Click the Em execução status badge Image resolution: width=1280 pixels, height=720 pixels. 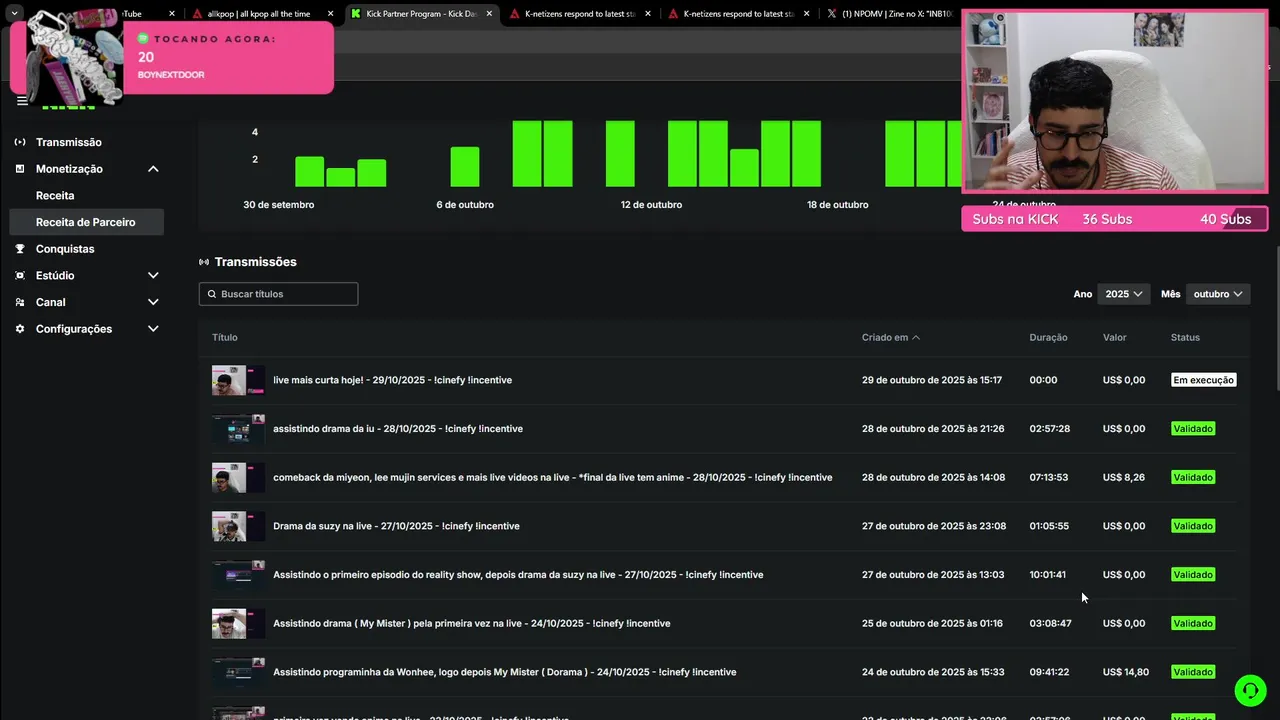click(1204, 380)
